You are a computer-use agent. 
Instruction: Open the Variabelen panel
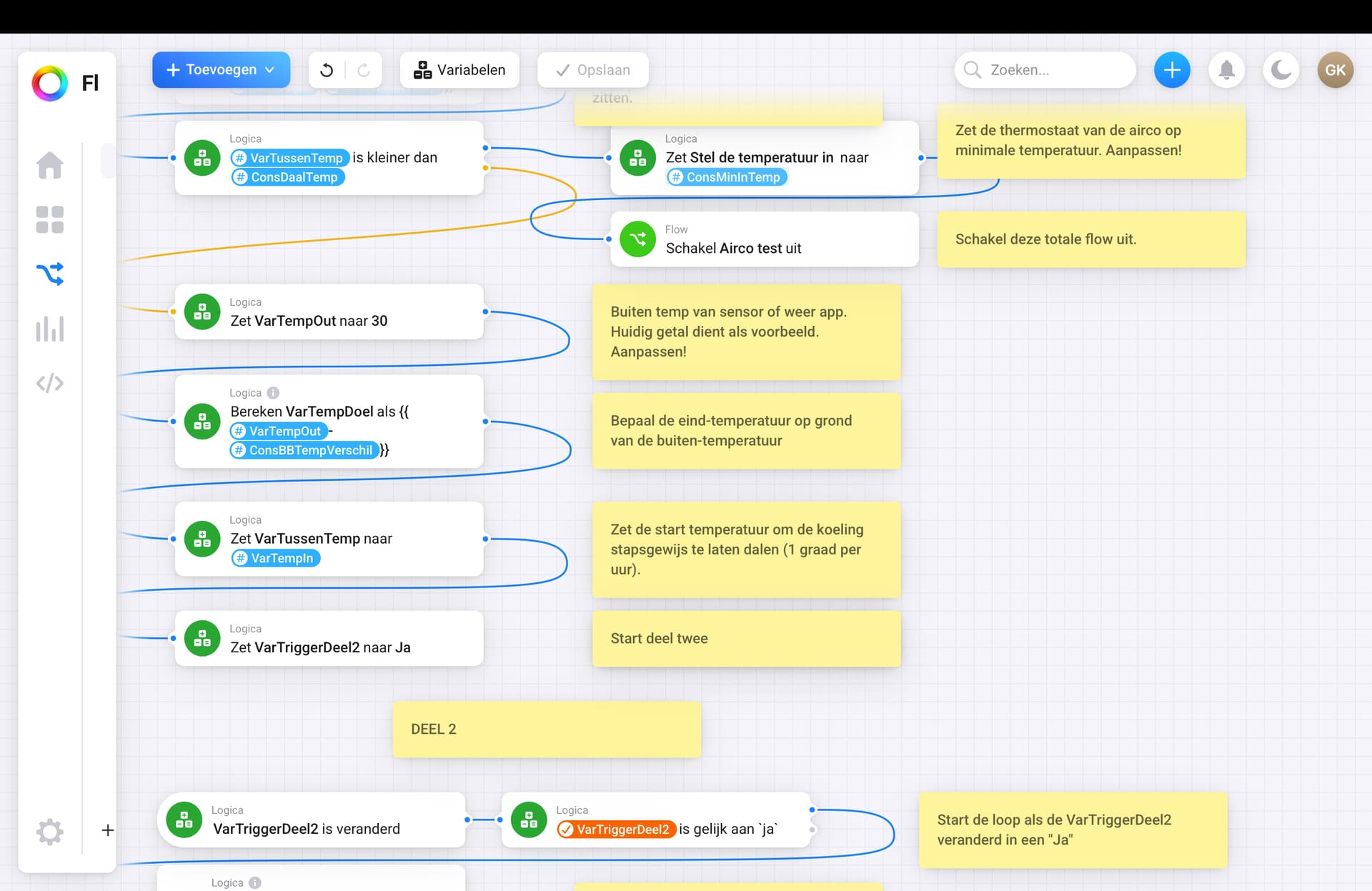click(x=459, y=70)
